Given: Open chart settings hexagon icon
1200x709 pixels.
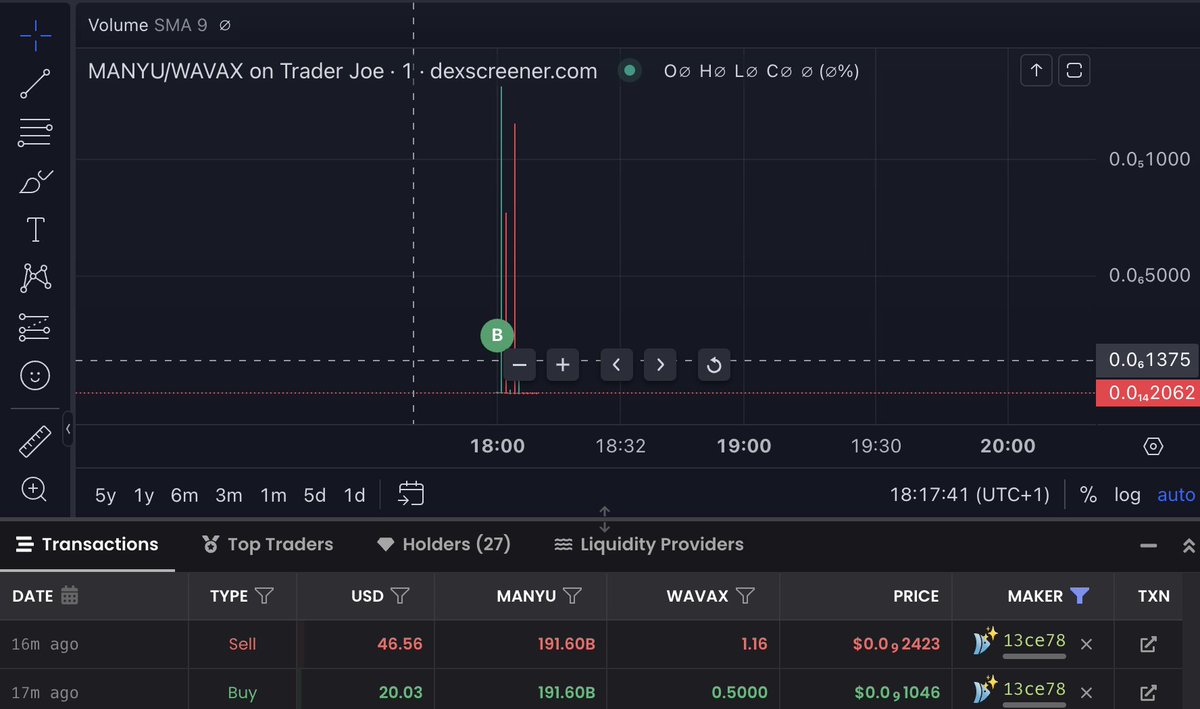Looking at the screenshot, I should 1153,446.
